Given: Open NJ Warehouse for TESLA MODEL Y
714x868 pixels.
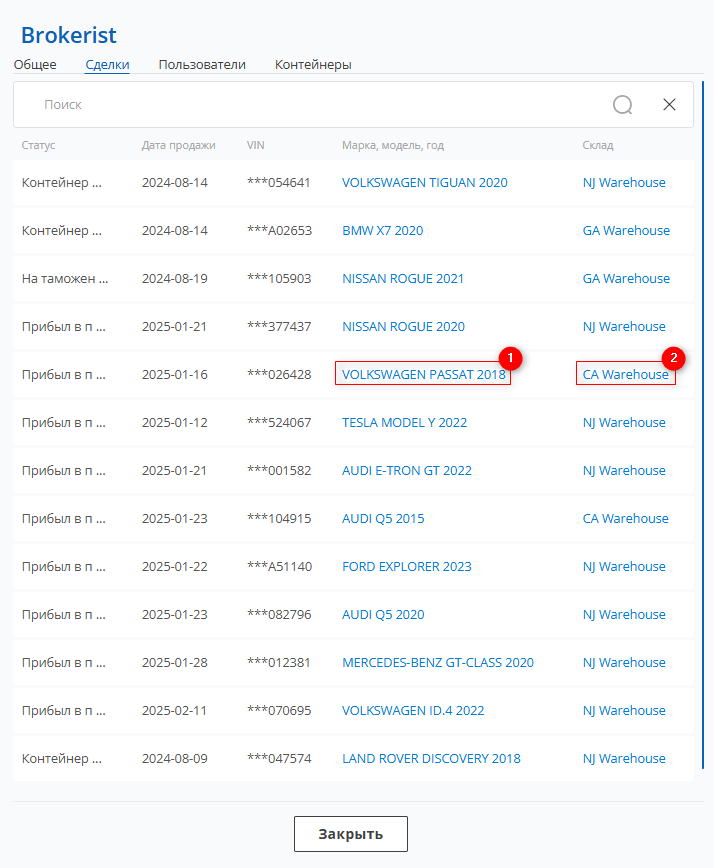Looking at the screenshot, I should [x=624, y=423].
